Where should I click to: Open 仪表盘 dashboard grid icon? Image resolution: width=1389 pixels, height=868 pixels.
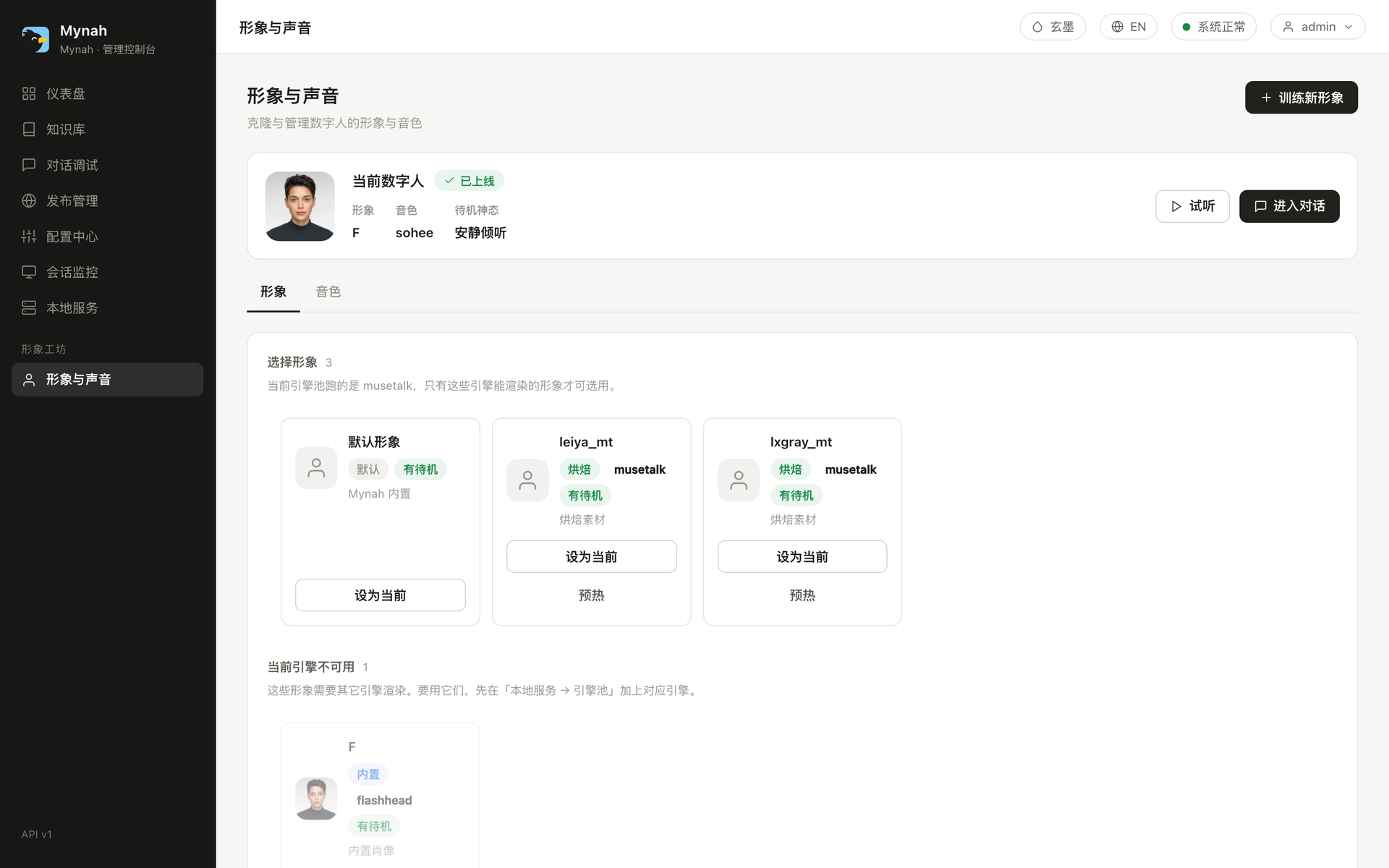(29, 93)
